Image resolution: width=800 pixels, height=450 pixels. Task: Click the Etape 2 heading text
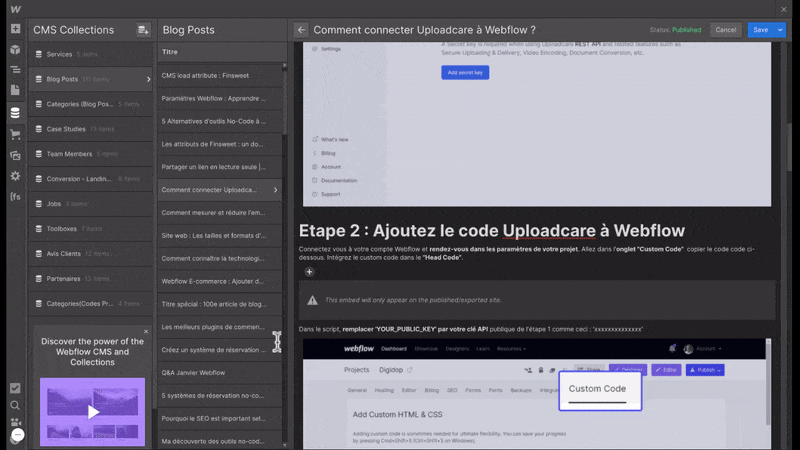click(491, 231)
